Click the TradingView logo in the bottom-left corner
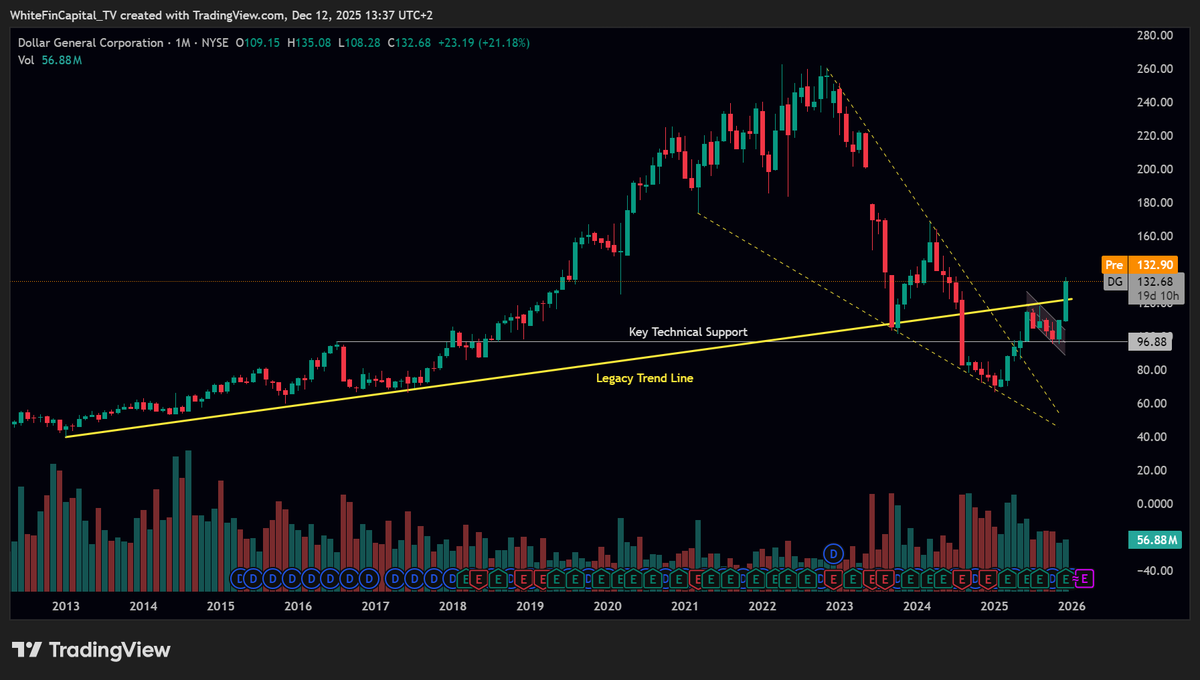The width and height of the screenshot is (1200, 680). 90,650
